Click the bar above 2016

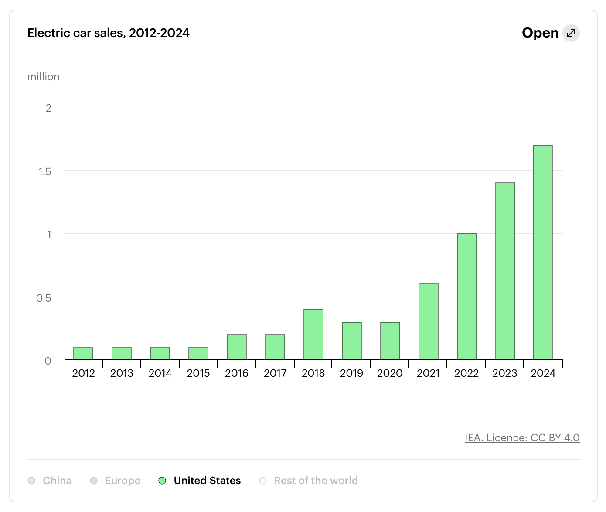[x=237, y=346]
